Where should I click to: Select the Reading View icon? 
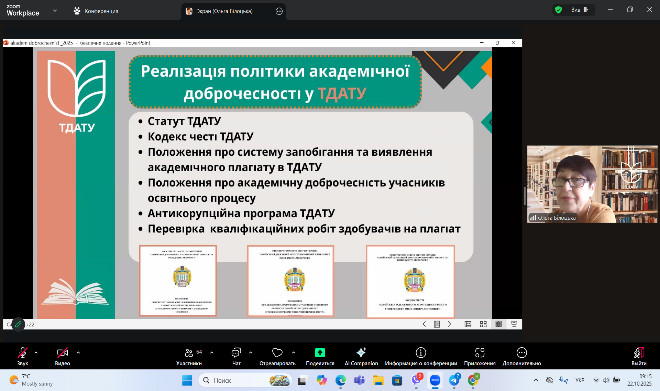[499, 324]
